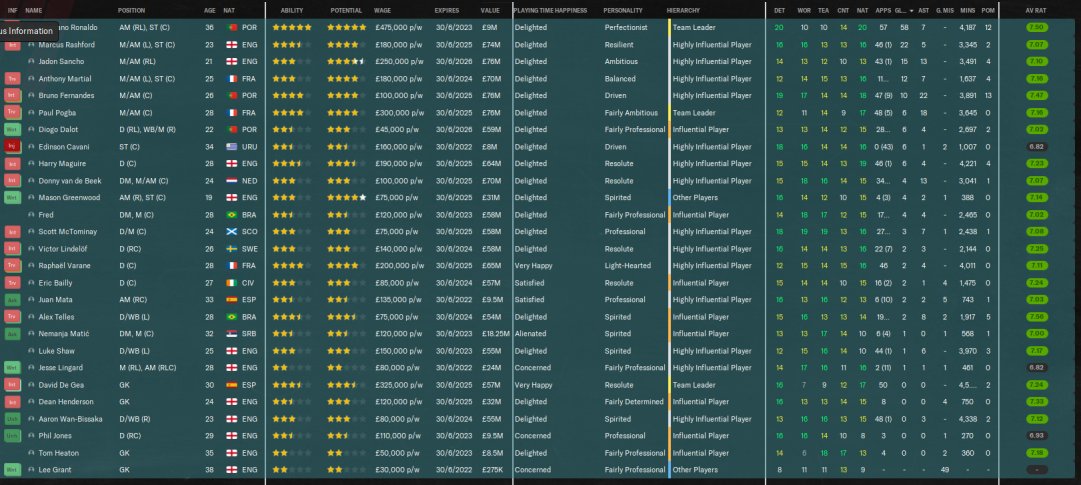Click the Brazil flag in Alex Telles's row
The height and width of the screenshot is (485, 1081).
(x=232, y=317)
